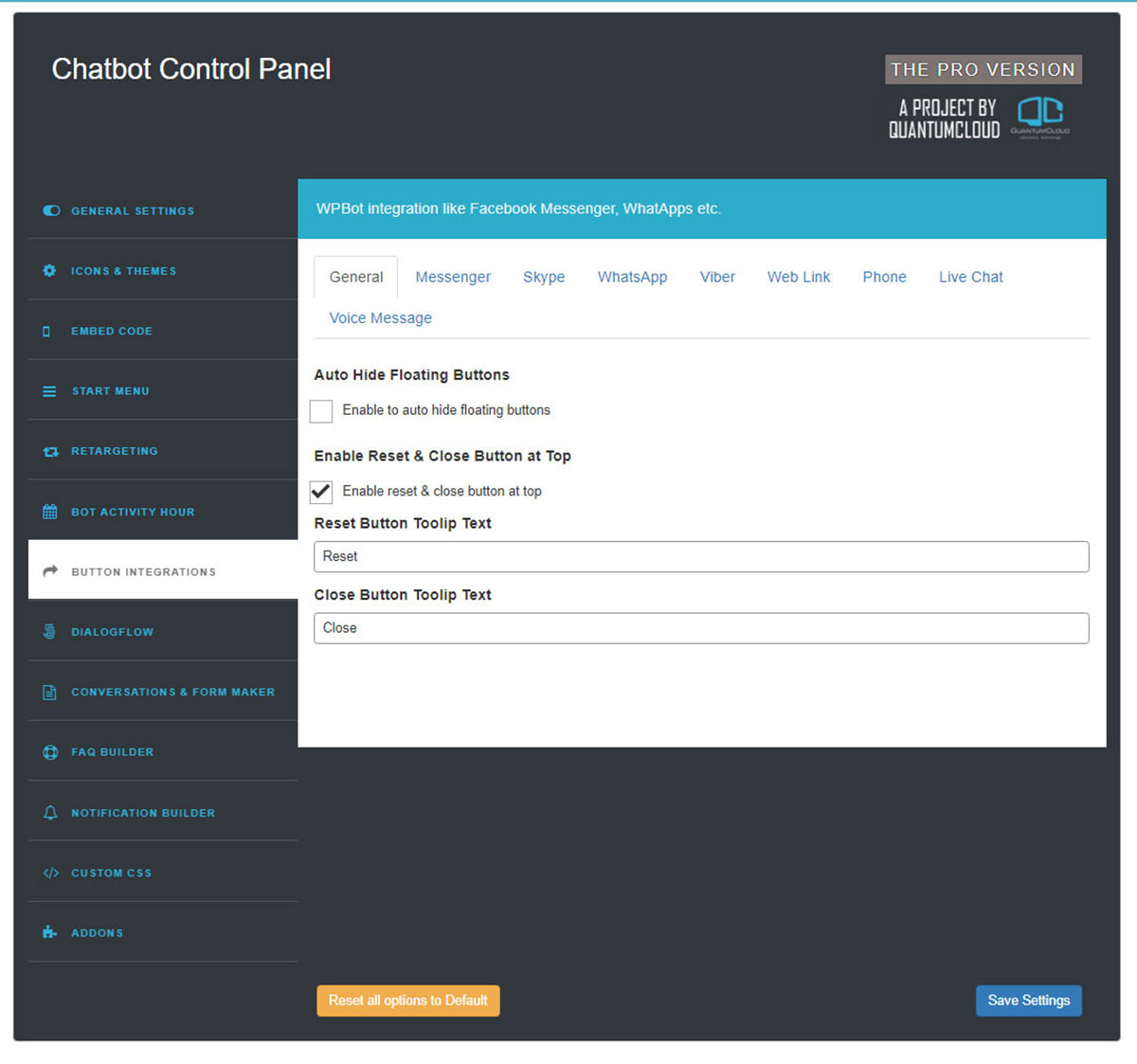The height and width of the screenshot is (1064, 1137).
Task: Click the Conversations & Form Maker document icon
Action: tap(49, 693)
